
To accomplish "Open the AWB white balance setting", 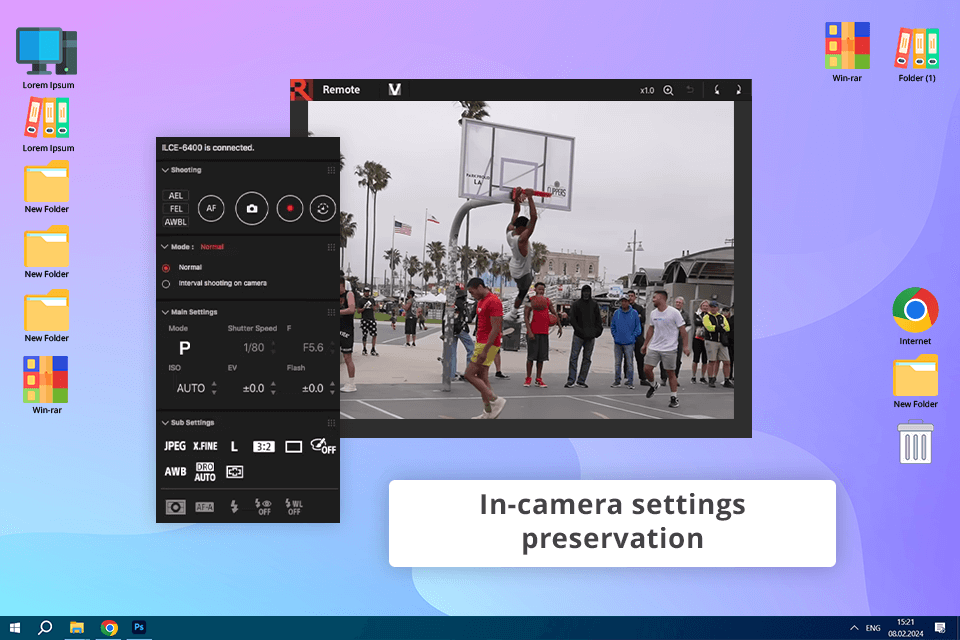I will 175,472.
